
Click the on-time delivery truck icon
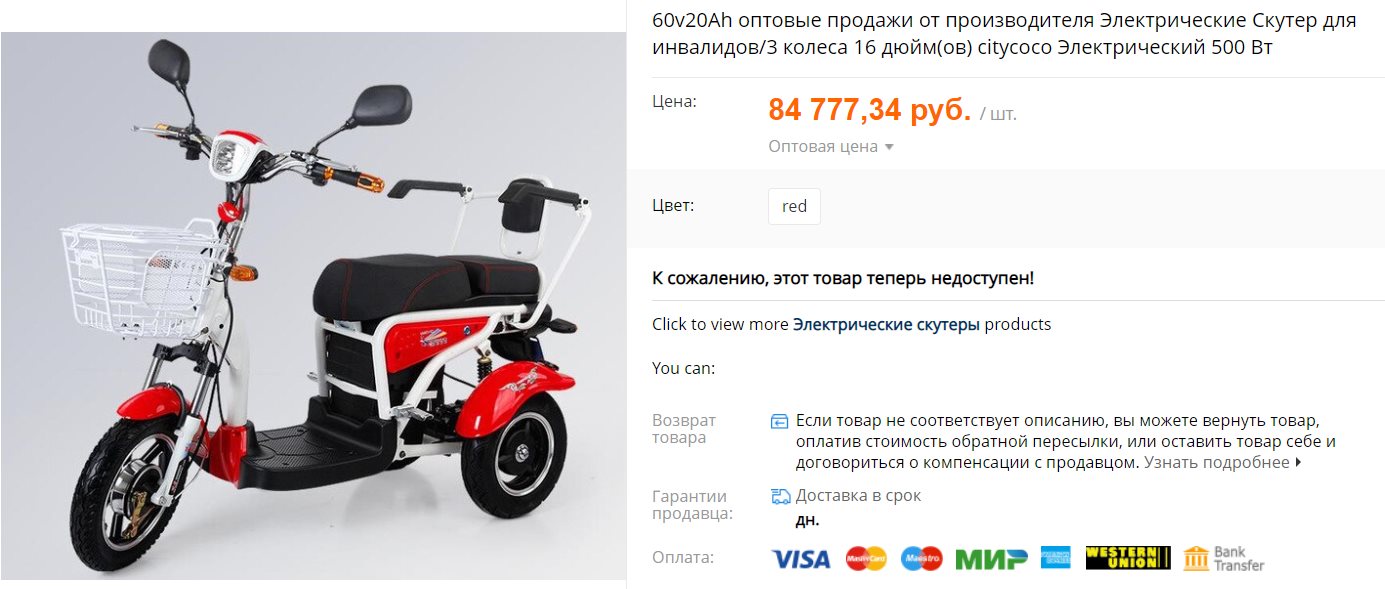point(781,496)
